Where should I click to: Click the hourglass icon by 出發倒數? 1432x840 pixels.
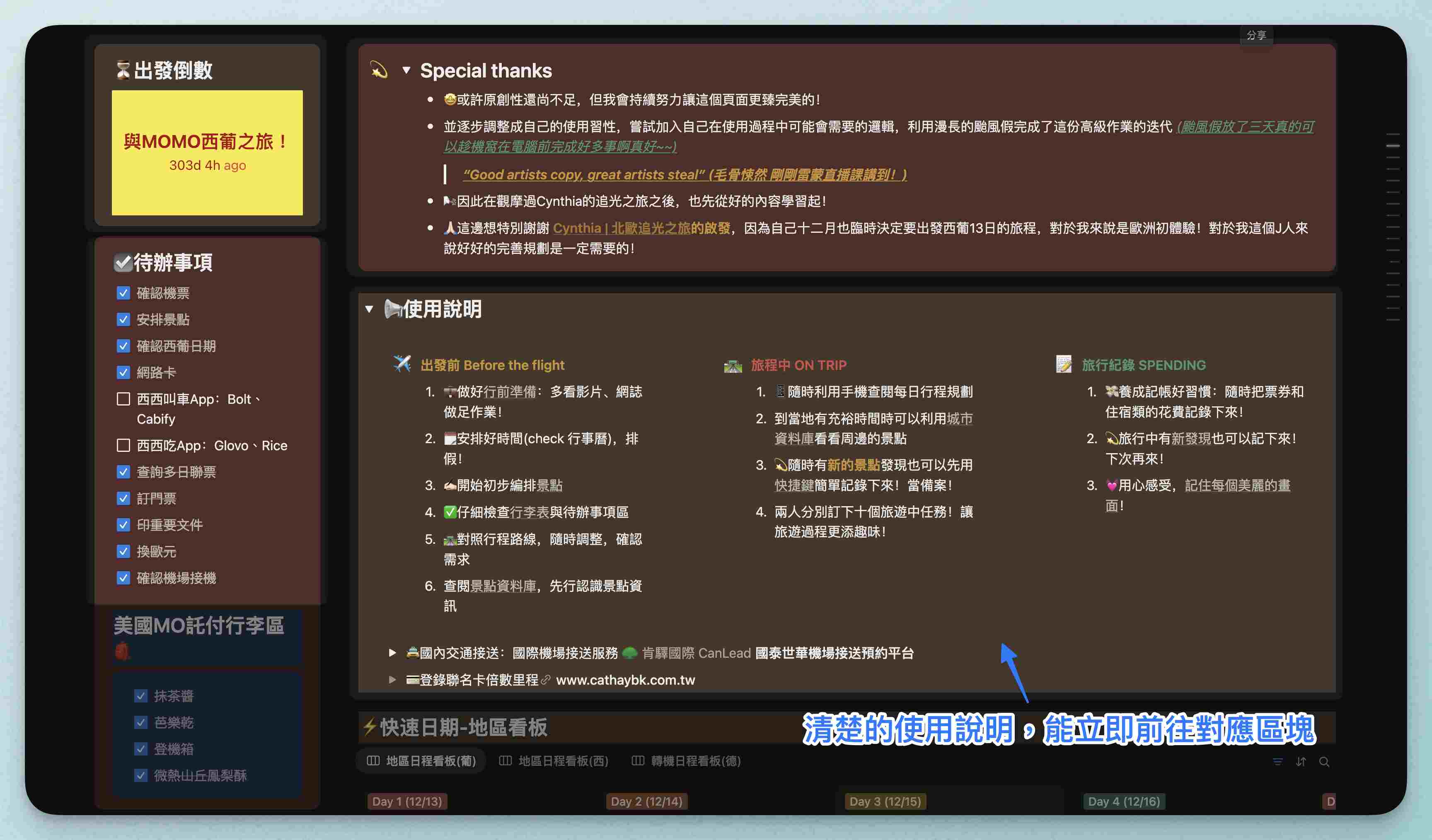click(123, 70)
